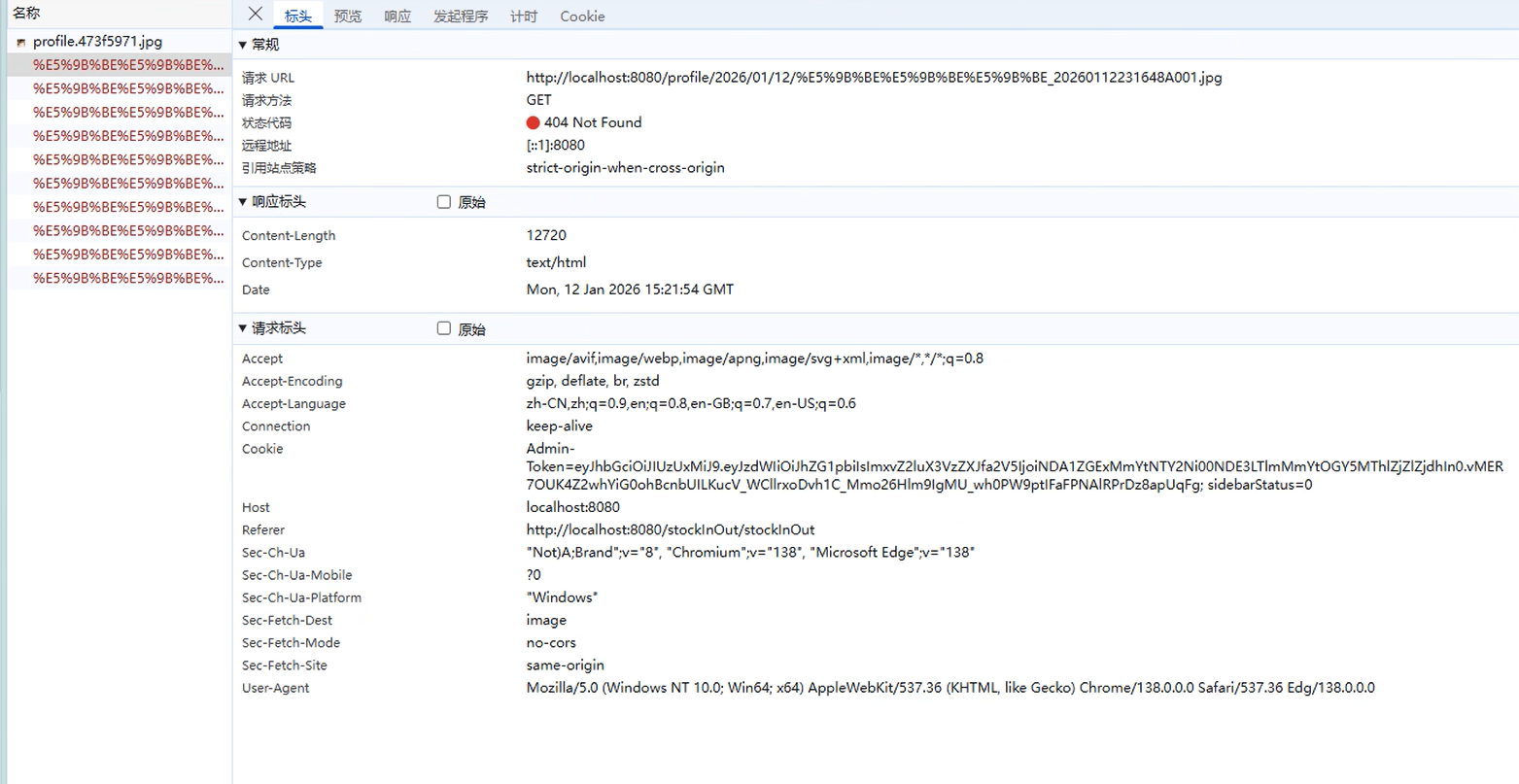Enable 原始 checkbox for 请求标头
The height and width of the screenshot is (784, 1519).
point(444,328)
